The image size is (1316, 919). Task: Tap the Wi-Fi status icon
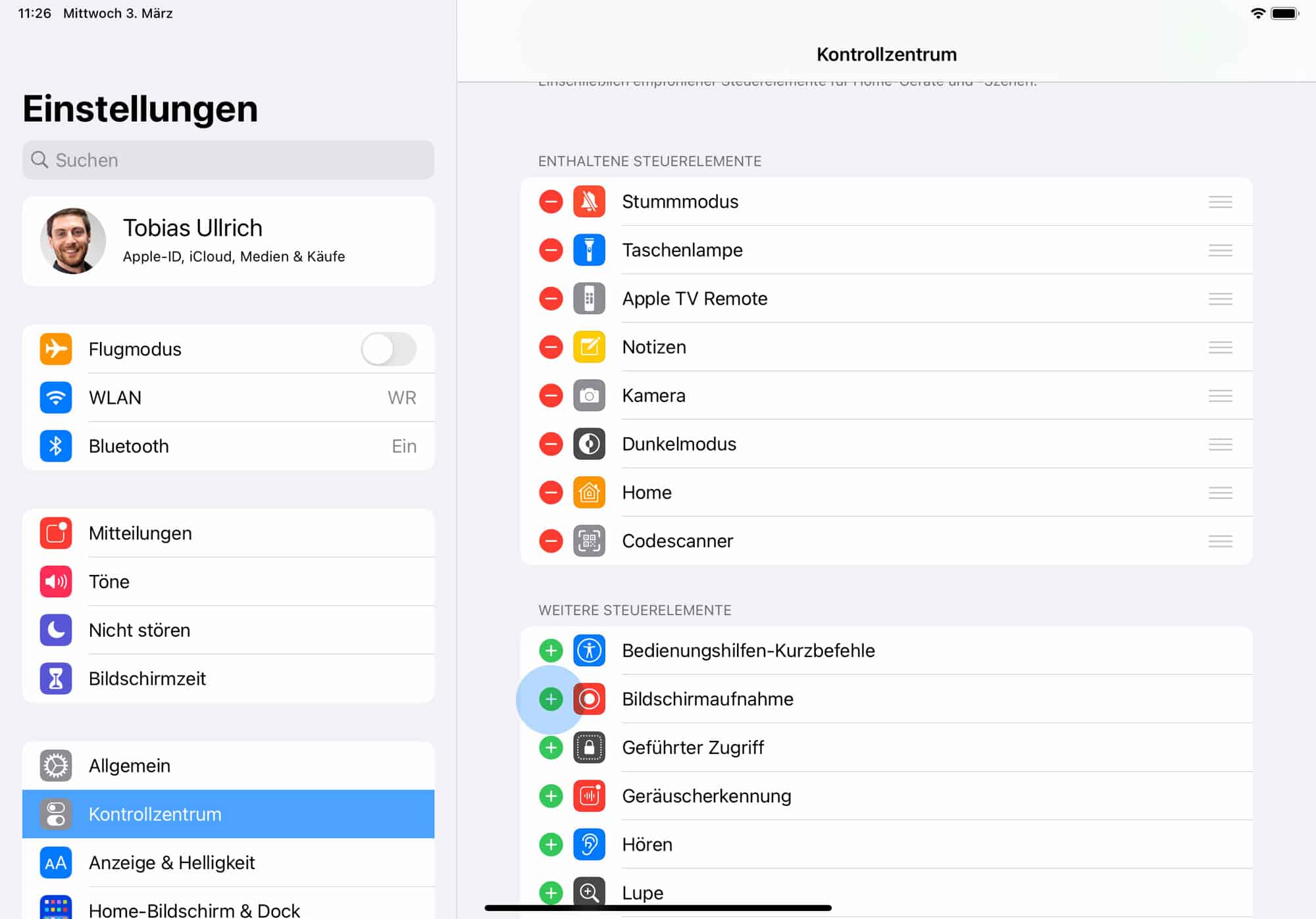1257,13
